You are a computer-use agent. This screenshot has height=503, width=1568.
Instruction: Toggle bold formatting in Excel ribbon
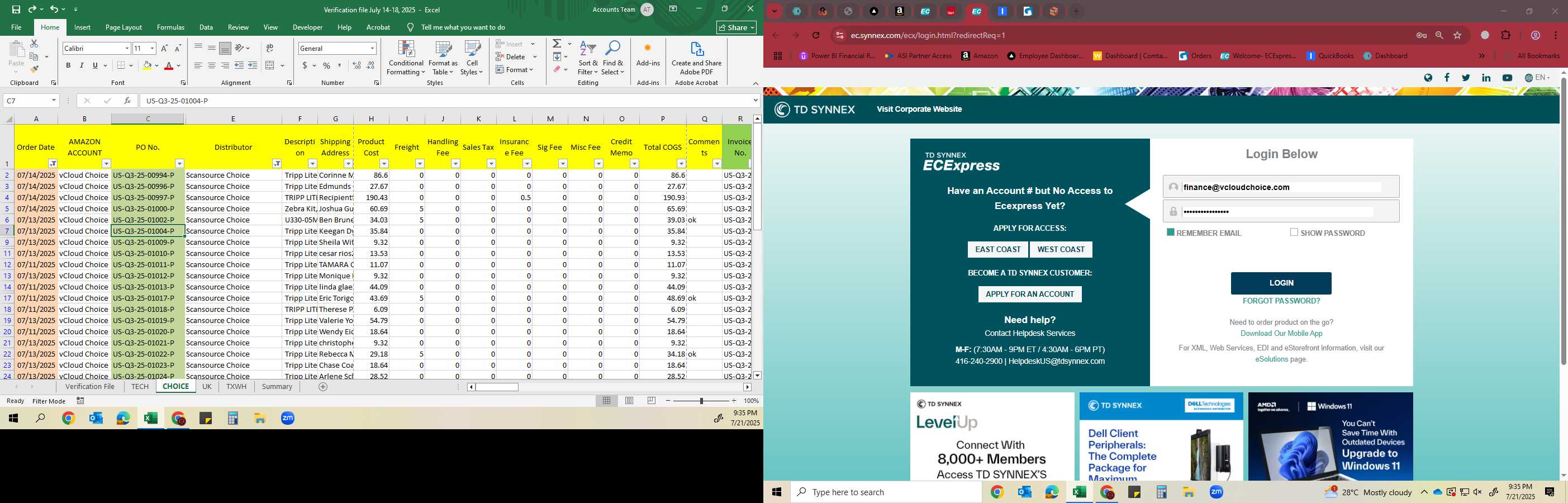click(x=68, y=65)
